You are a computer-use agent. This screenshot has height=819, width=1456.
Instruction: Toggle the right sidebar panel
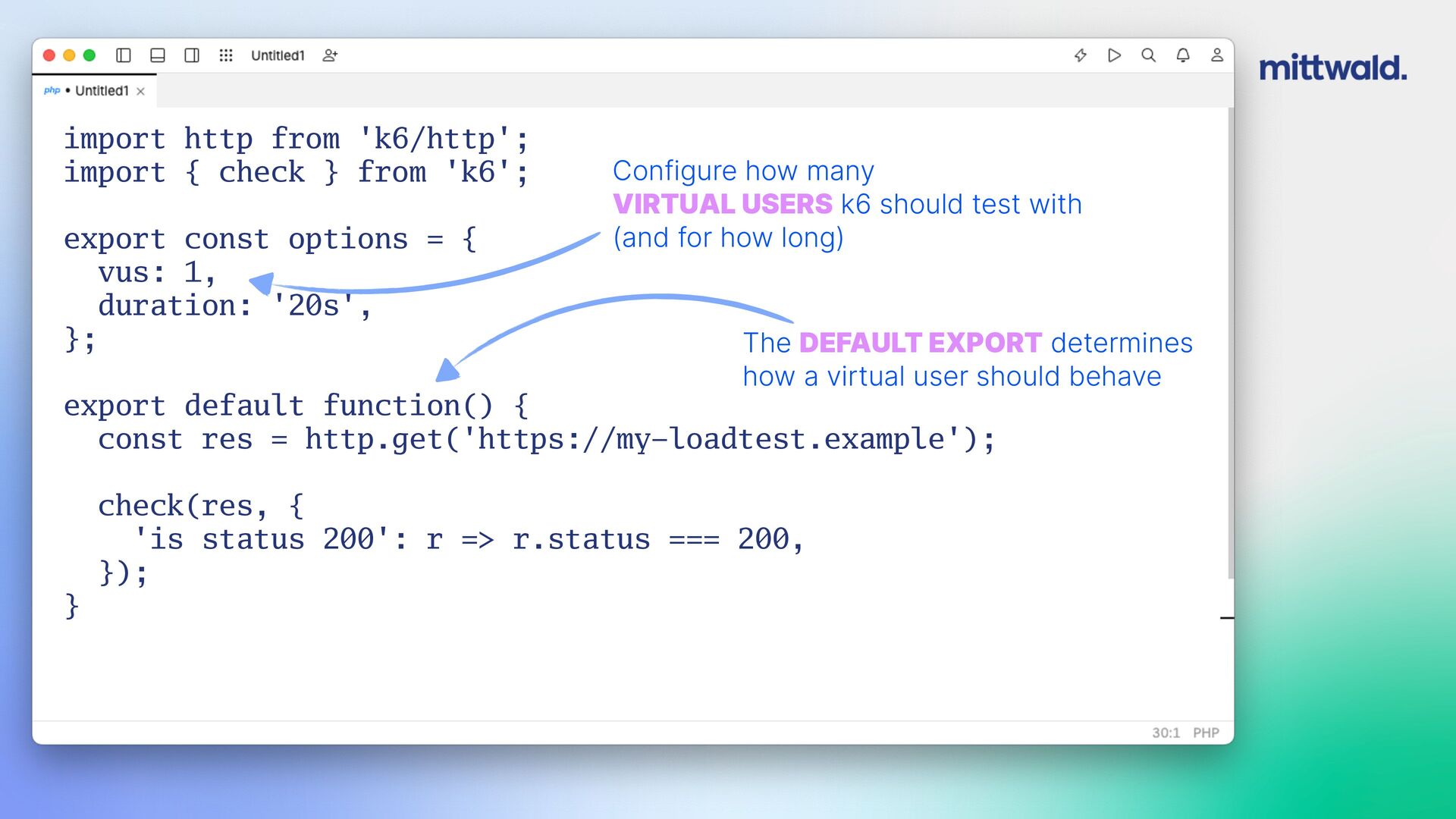click(x=192, y=55)
